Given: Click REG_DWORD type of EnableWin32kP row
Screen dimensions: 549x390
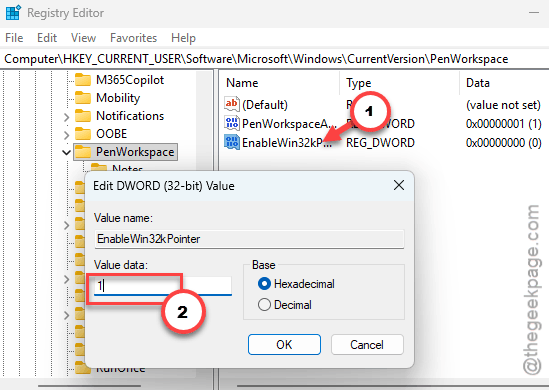Looking at the screenshot, I should tap(380, 142).
